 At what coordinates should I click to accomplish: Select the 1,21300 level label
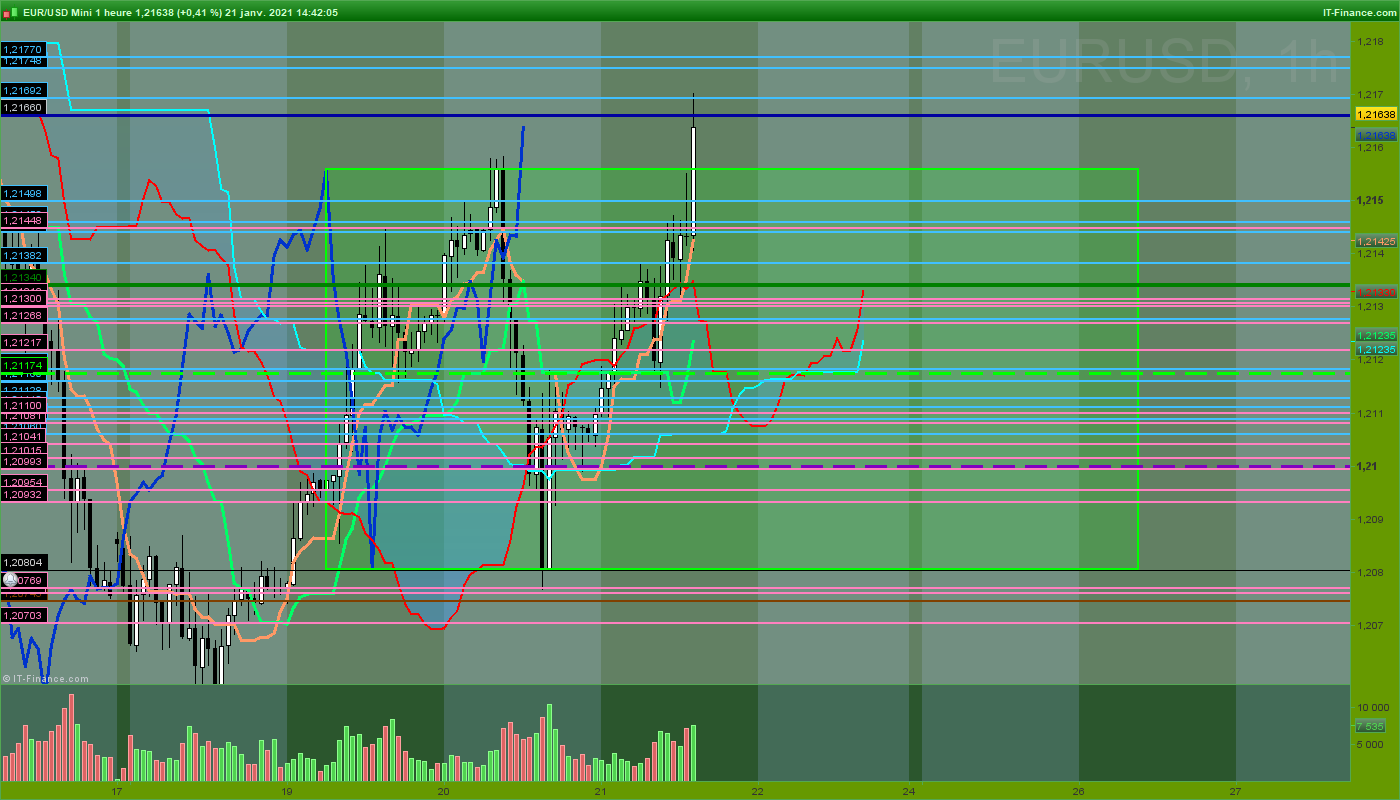23,298
